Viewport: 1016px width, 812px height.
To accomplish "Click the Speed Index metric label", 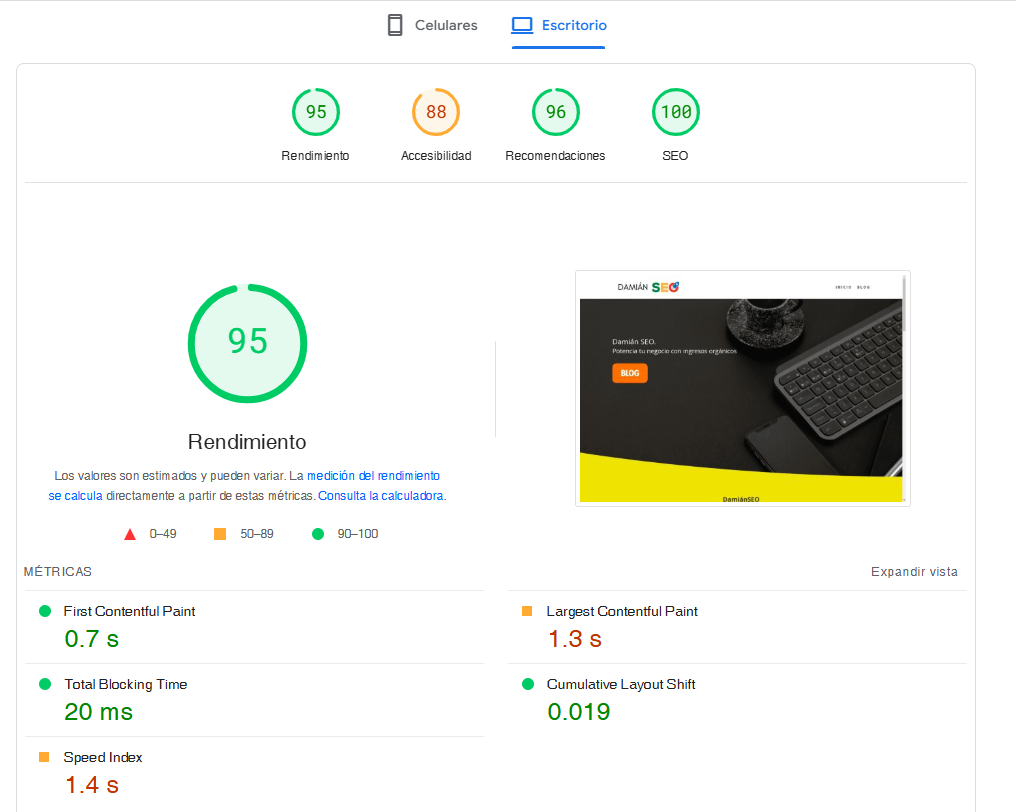I will (102, 757).
